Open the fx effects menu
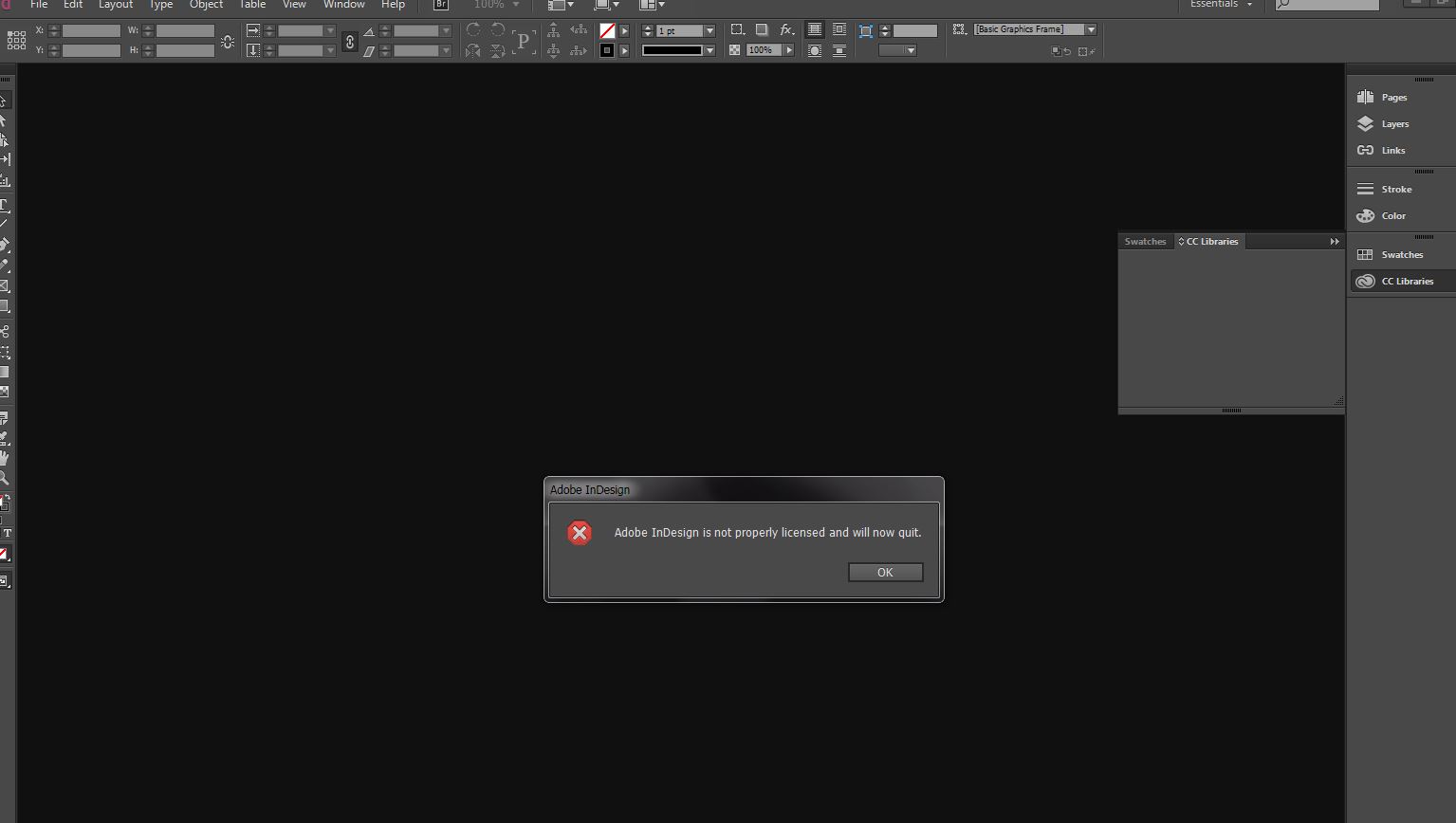Image resolution: width=1456 pixels, height=823 pixels. [786, 30]
